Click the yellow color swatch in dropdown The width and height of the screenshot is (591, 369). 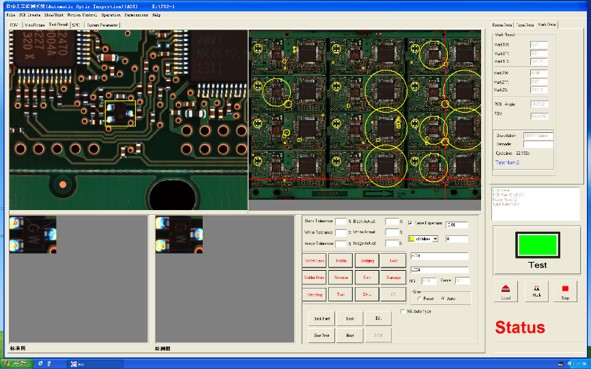point(412,239)
